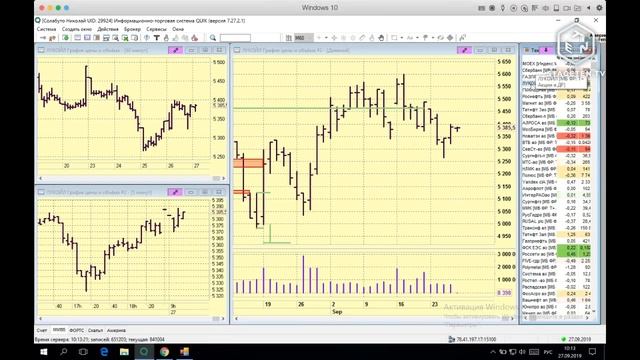The height and width of the screenshot is (360, 640).
Task: Expand the pin marker dropdown arrow
Action: [433, 38]
